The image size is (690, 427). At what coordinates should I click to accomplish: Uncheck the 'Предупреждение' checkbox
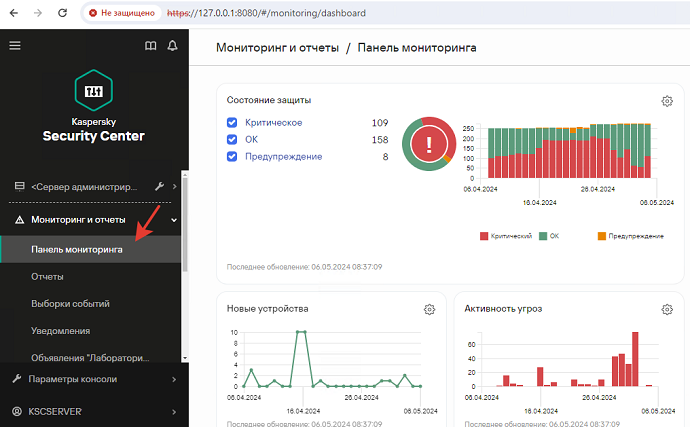coord(232,157)
